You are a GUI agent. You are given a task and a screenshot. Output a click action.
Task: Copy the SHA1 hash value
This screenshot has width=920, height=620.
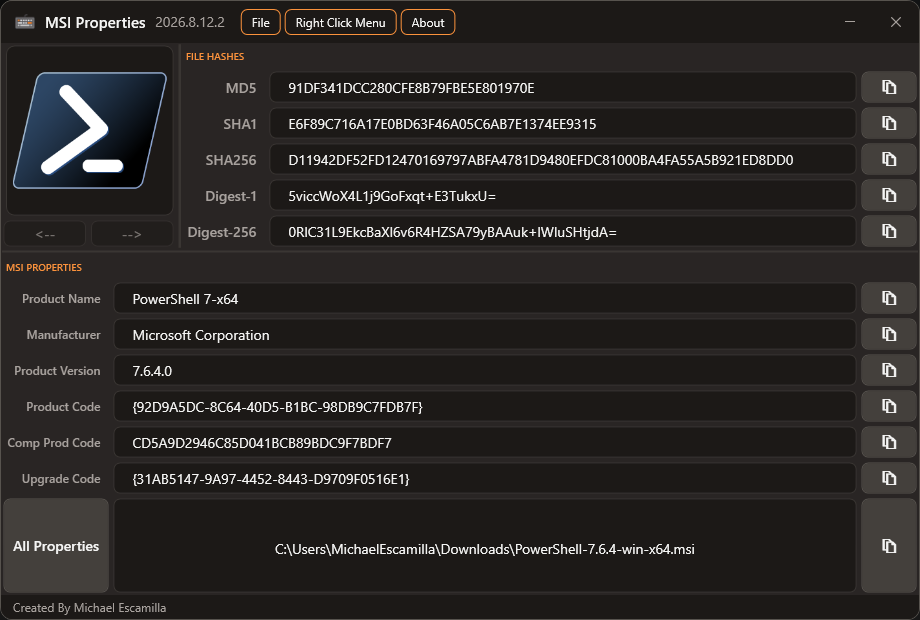pyautogui.click(x=888, y=123)
